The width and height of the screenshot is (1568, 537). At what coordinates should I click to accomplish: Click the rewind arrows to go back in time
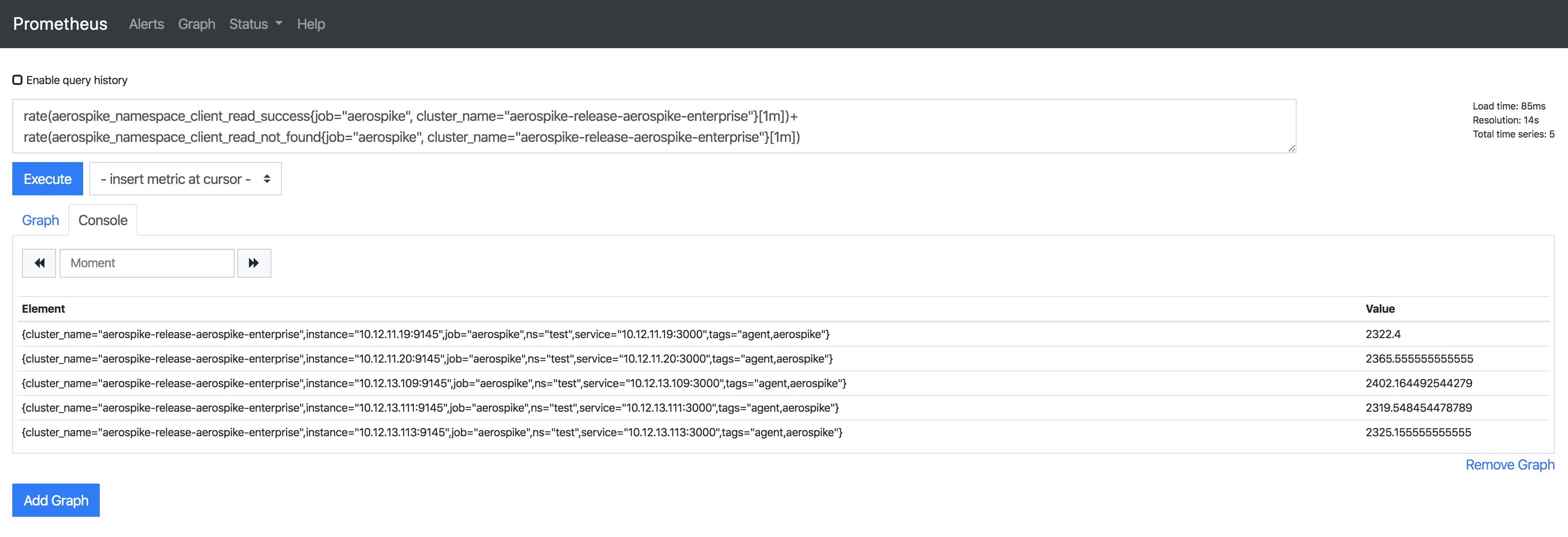[x=39, y=262]
